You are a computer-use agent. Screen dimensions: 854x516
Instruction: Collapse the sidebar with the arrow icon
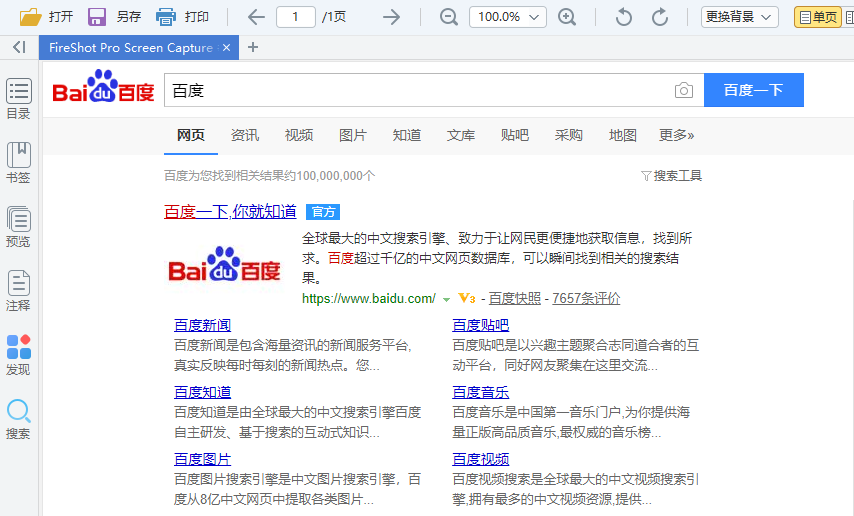pyautogui.click(x=19, y=47)
